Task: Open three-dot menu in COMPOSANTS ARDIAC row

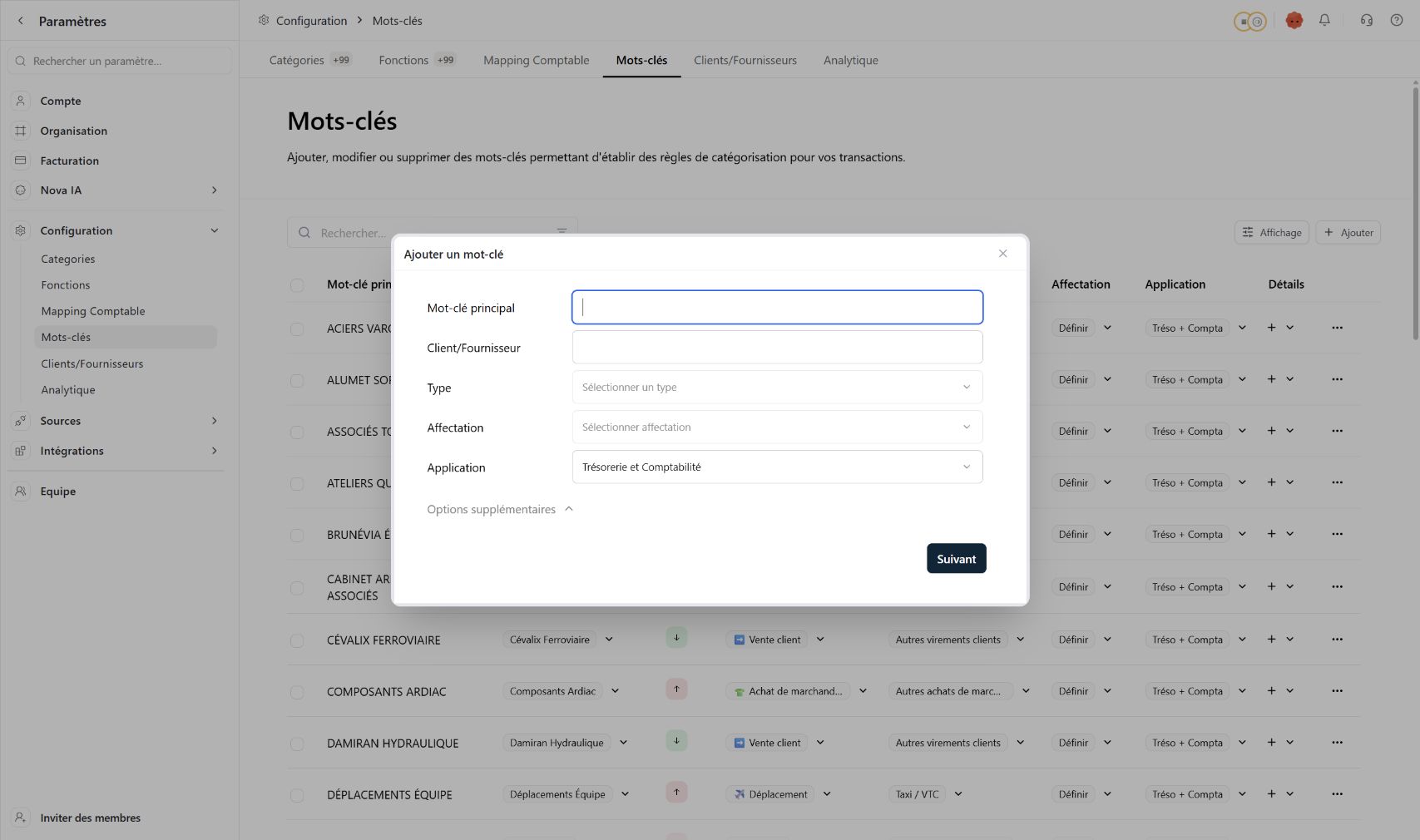Action: 1337,691
